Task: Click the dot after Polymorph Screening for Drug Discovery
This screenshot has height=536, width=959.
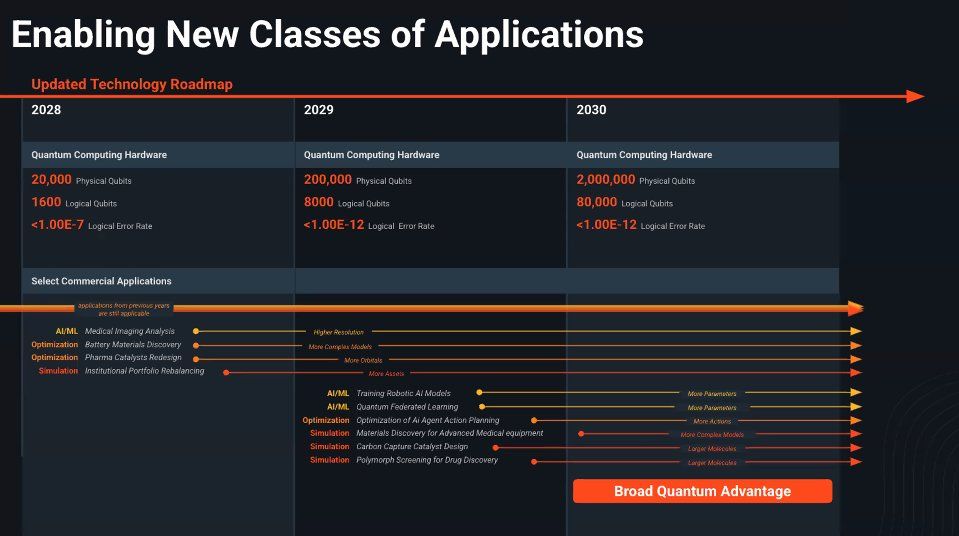Action: pos(534,461)
